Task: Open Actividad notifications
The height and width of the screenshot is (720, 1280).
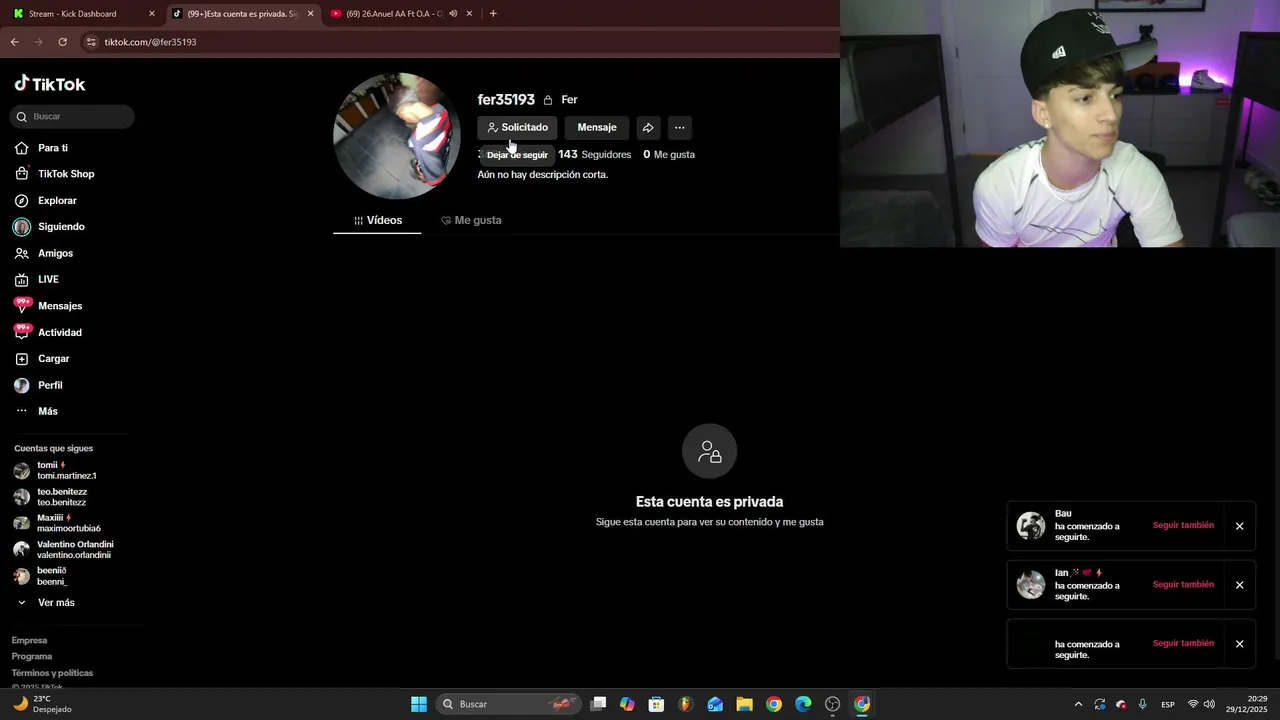Action: 60,333
